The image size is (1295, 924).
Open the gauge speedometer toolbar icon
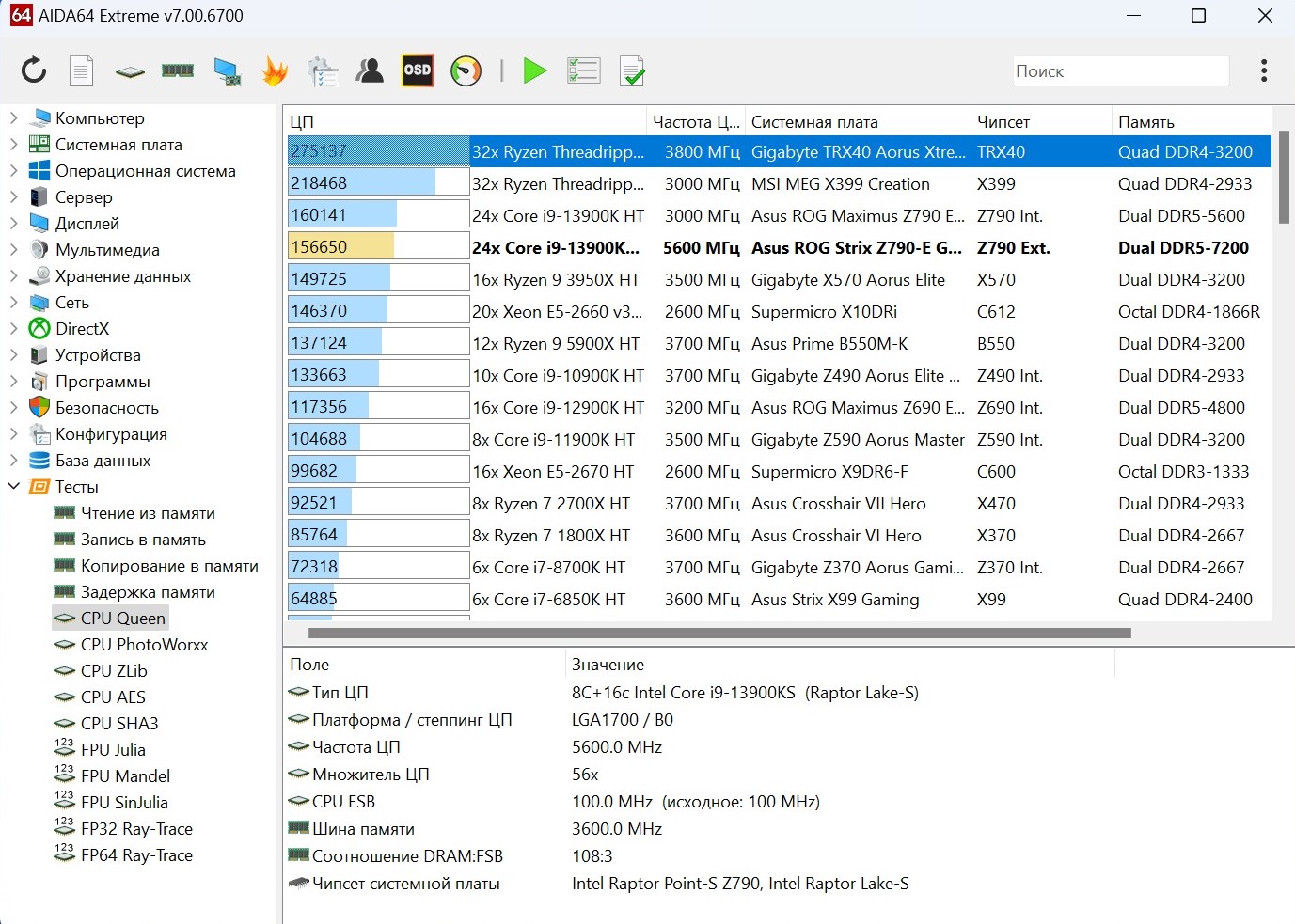(466, 70)
